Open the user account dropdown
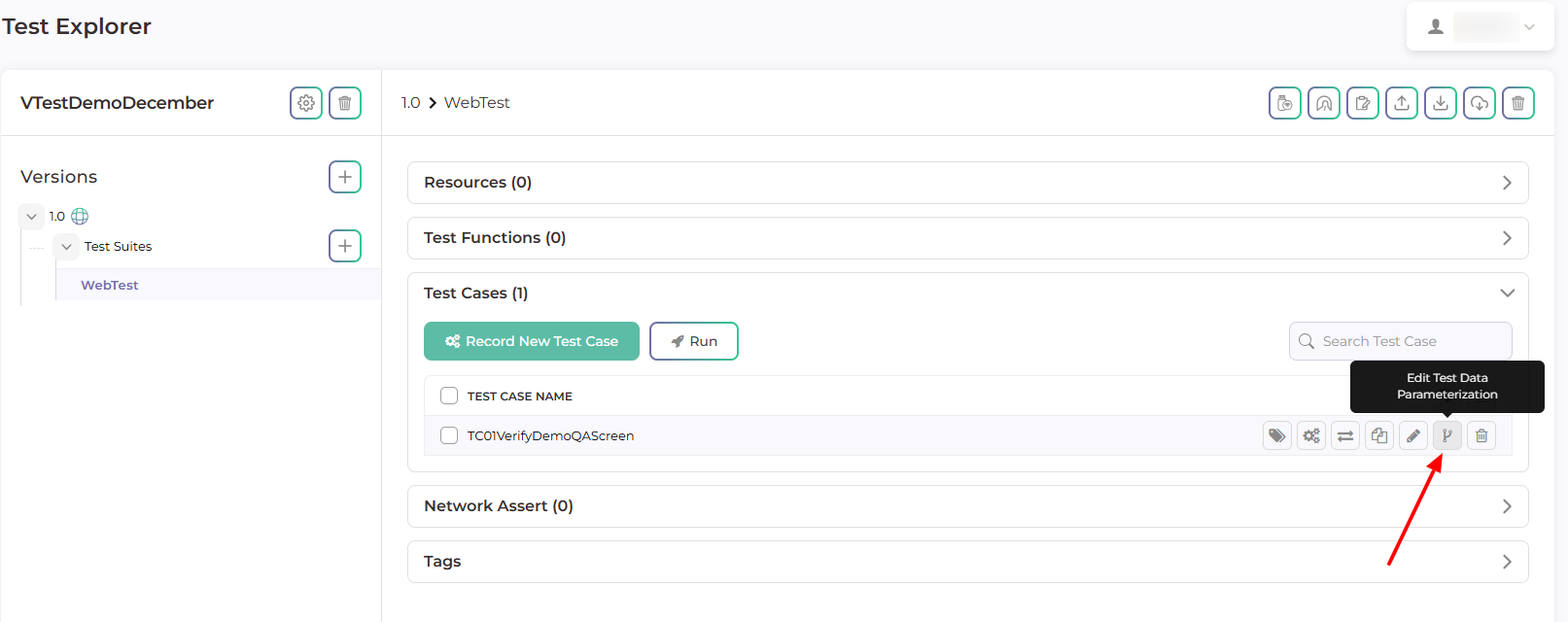This screenshot has width=1568, height=622. click(x=1480, y=27)
